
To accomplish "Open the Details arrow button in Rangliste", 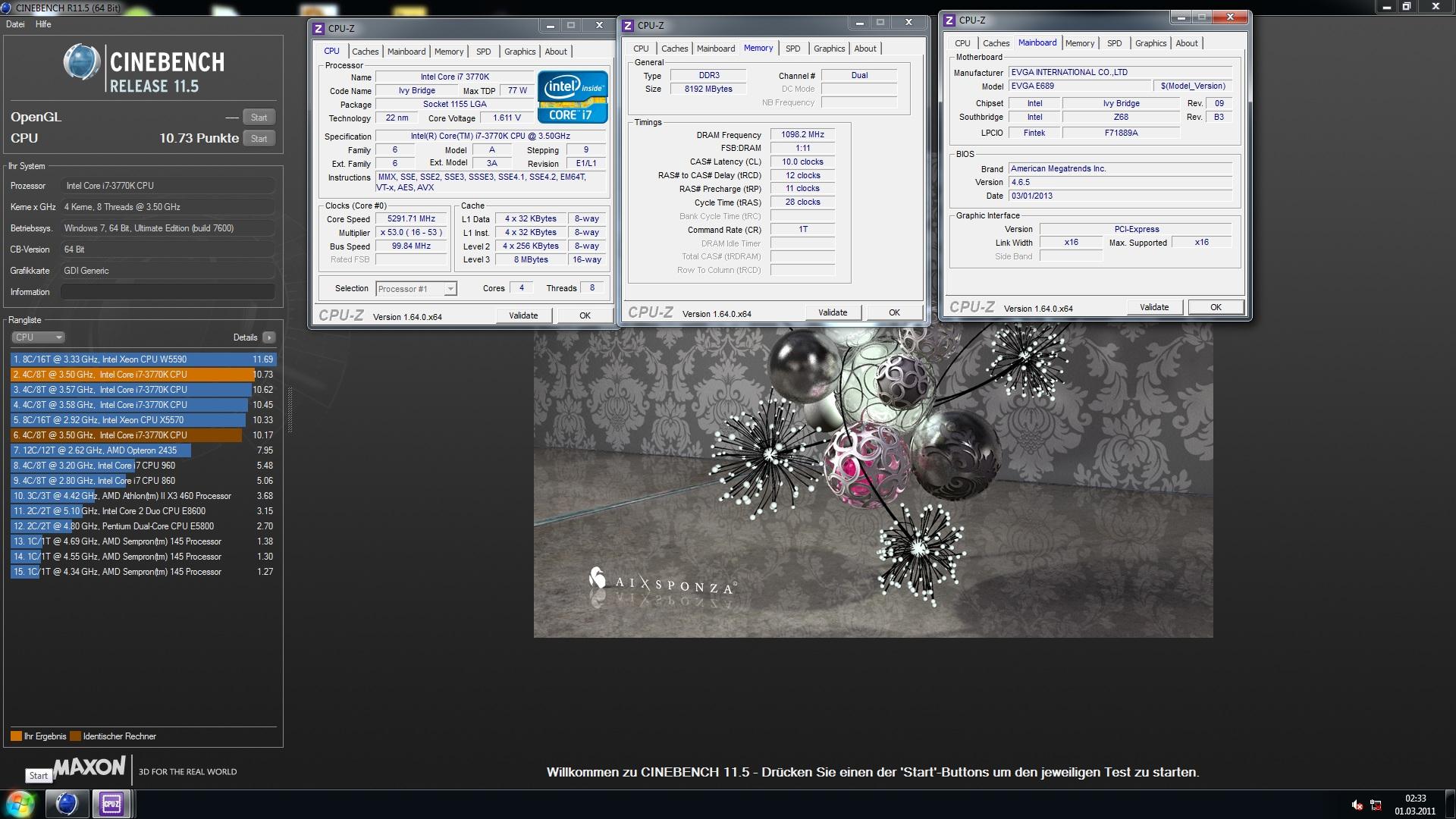I will click(269, 337).
